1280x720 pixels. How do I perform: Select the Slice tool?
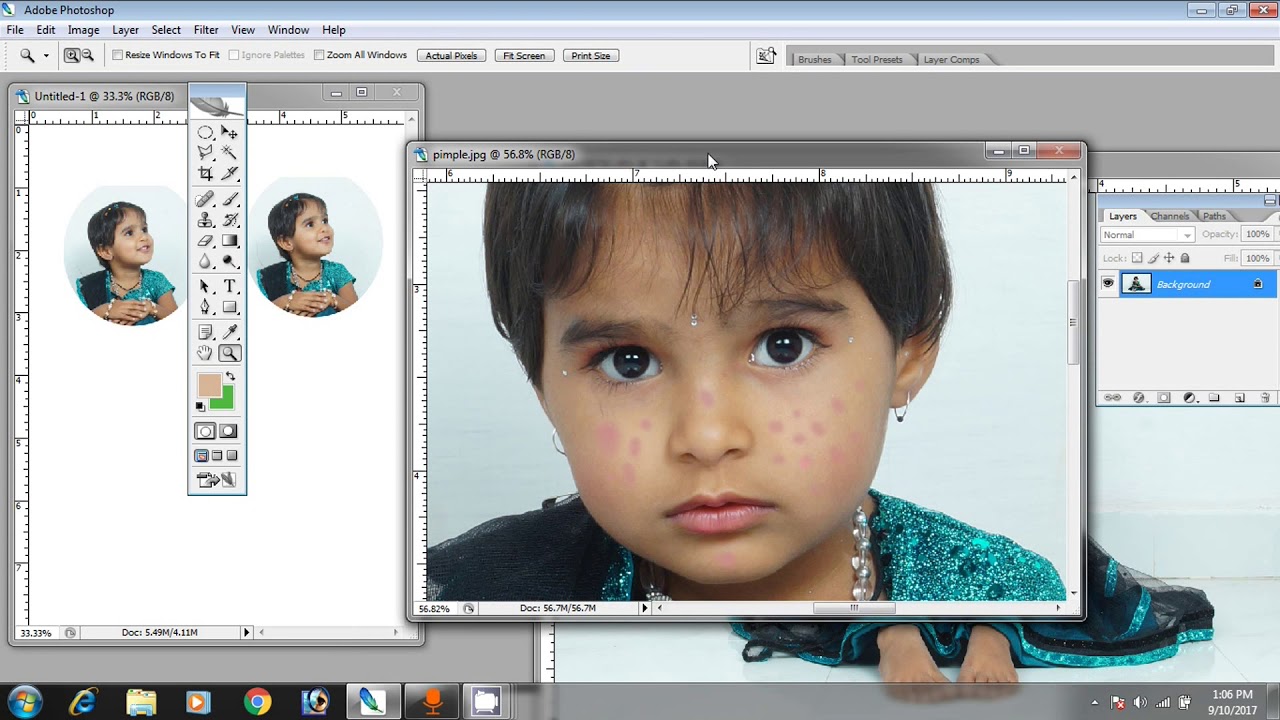pos(230,174)
